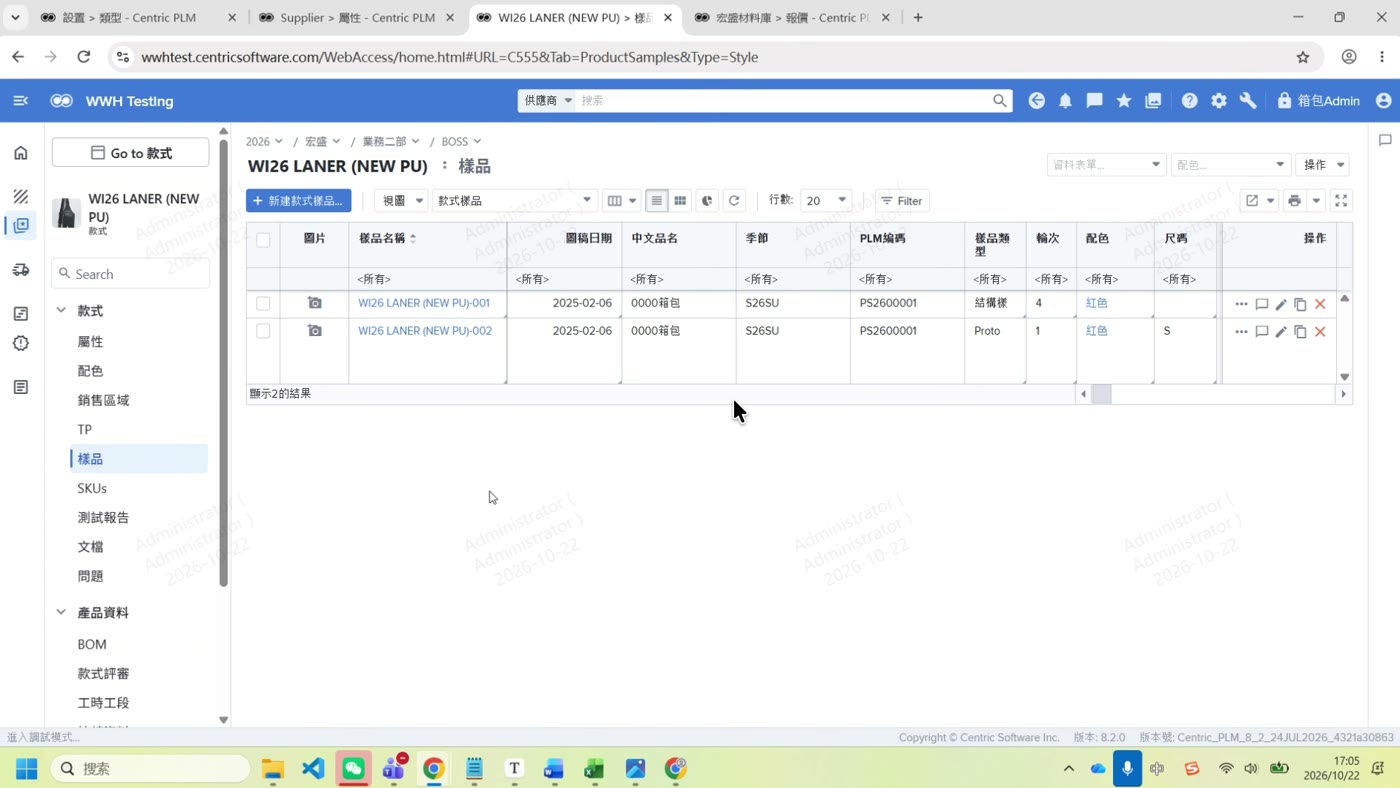The width and height of the screenshot is (1400, 788).
Task: Expand the table to full screen
Action: [x=1341, y=201]
